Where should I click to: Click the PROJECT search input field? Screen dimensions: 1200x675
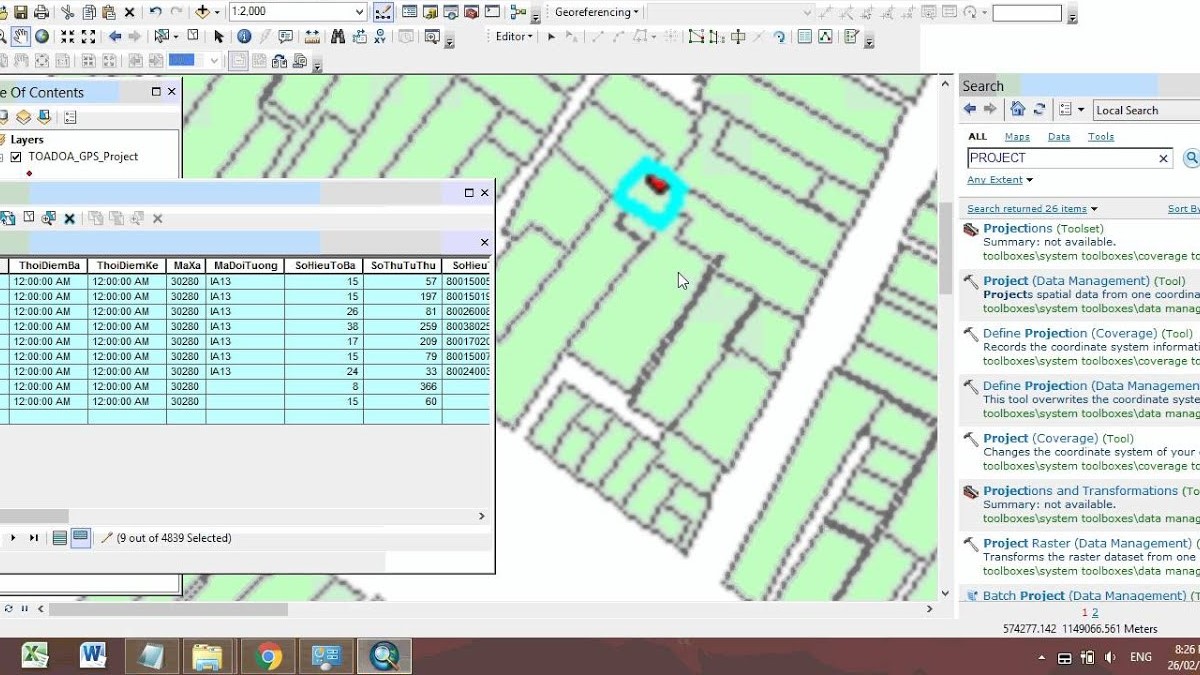click(x=1060, y=158)
